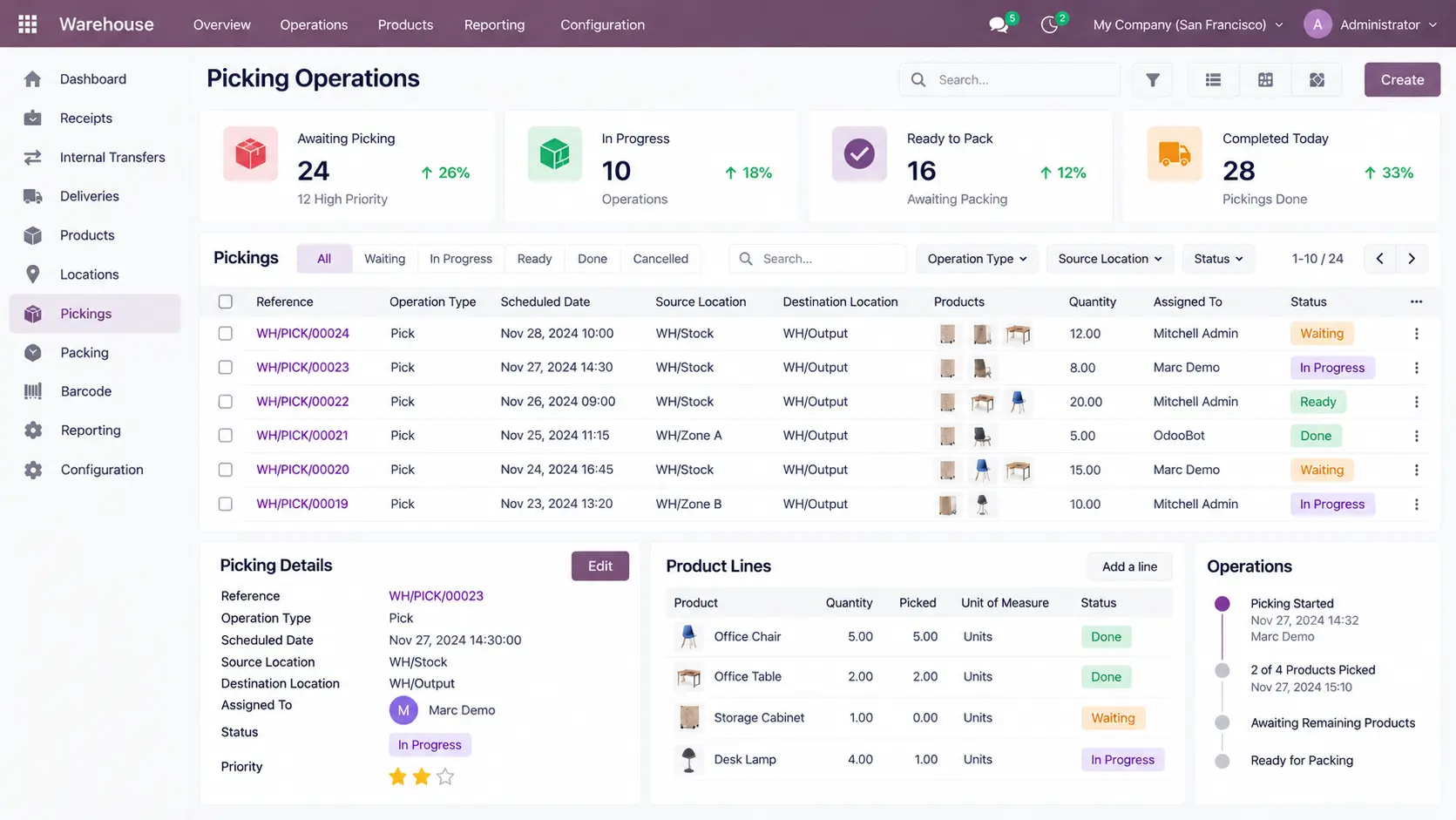Click the Deliveries truck icon

pos(33,196)
